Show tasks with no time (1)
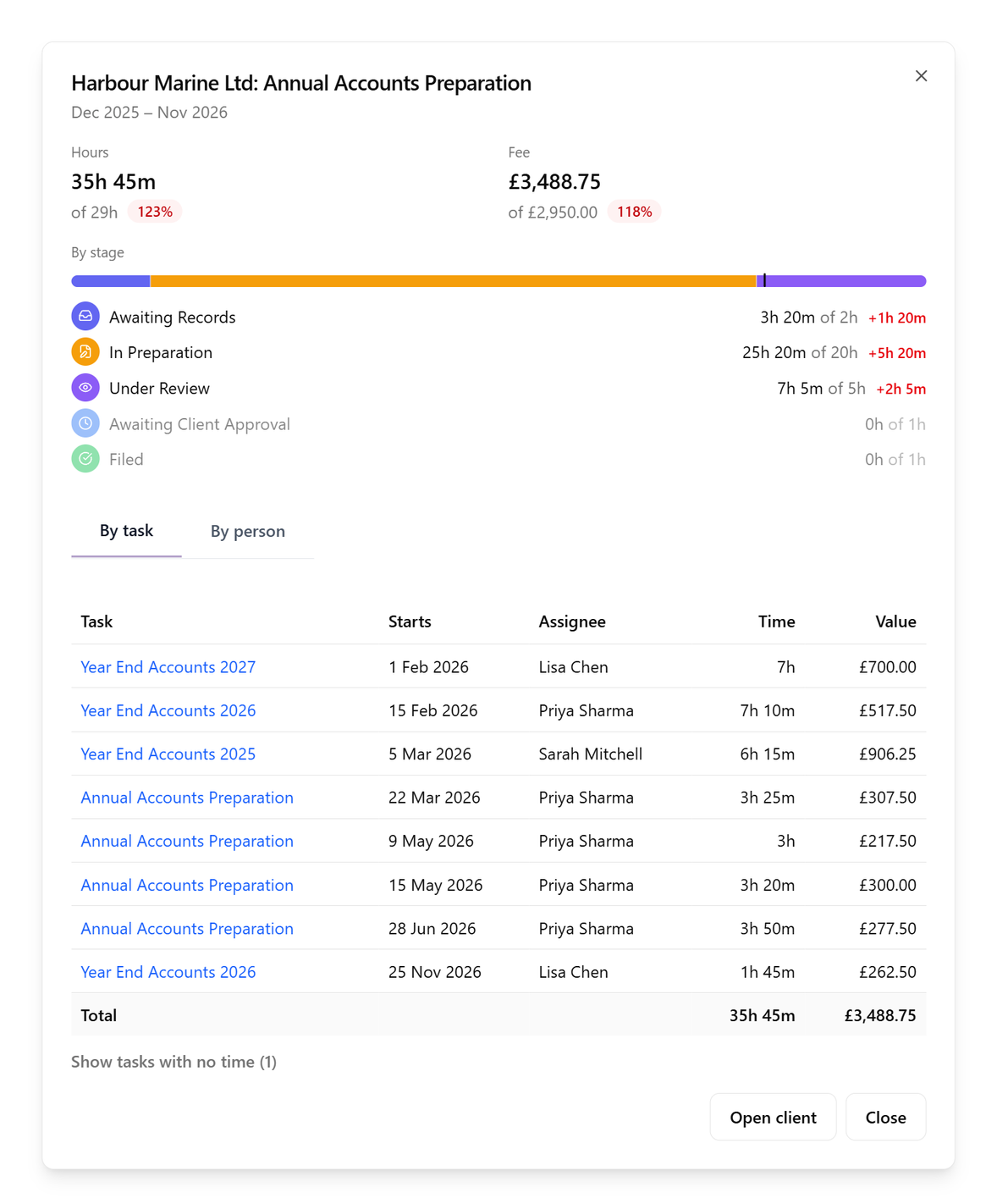Viewport: 997px width, 1204px height. [x=174, y=1062]
